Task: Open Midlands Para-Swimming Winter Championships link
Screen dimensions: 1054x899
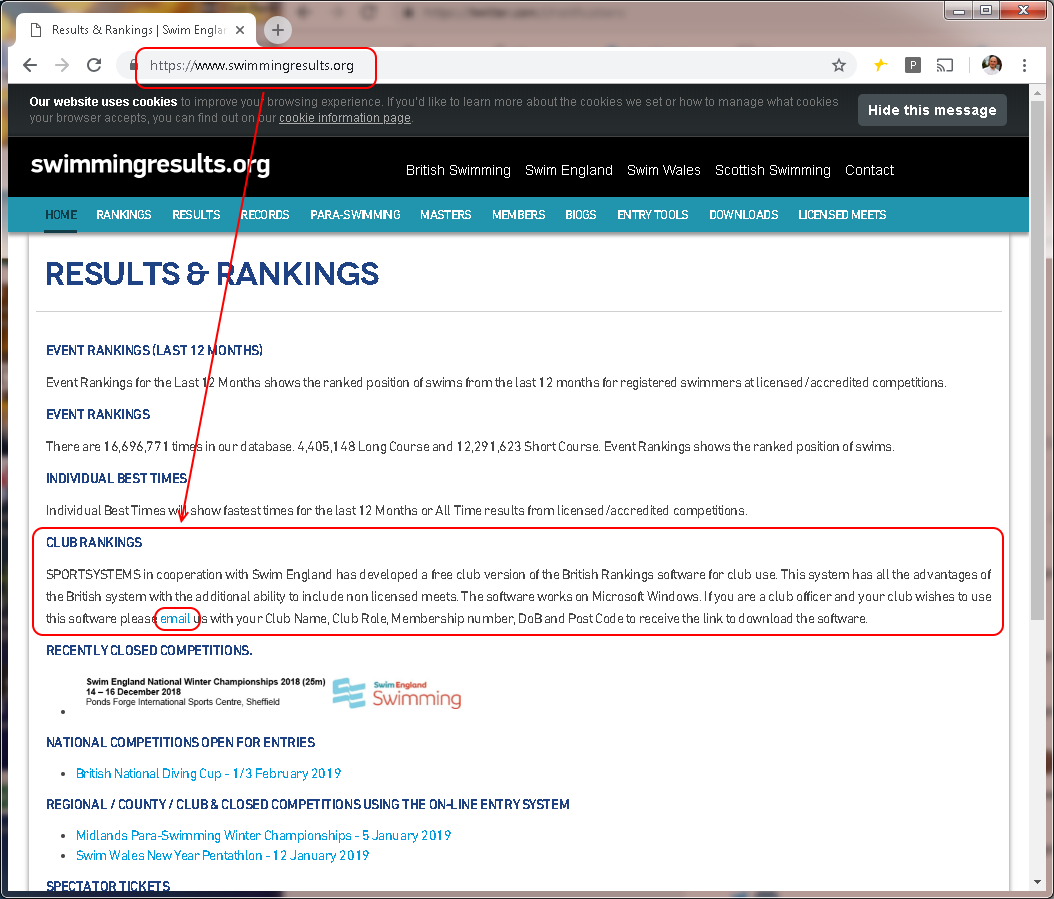Action: 264,835
